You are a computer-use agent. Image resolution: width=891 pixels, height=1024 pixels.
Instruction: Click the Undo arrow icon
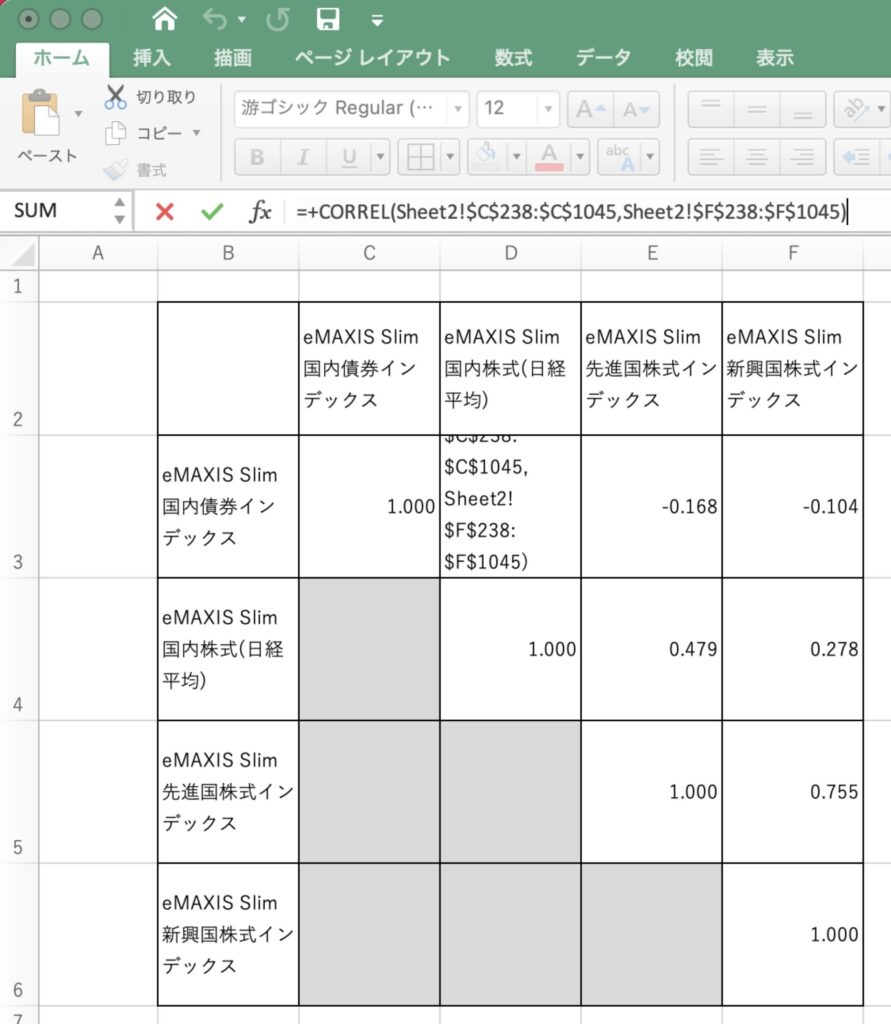[x=215, y=19]
